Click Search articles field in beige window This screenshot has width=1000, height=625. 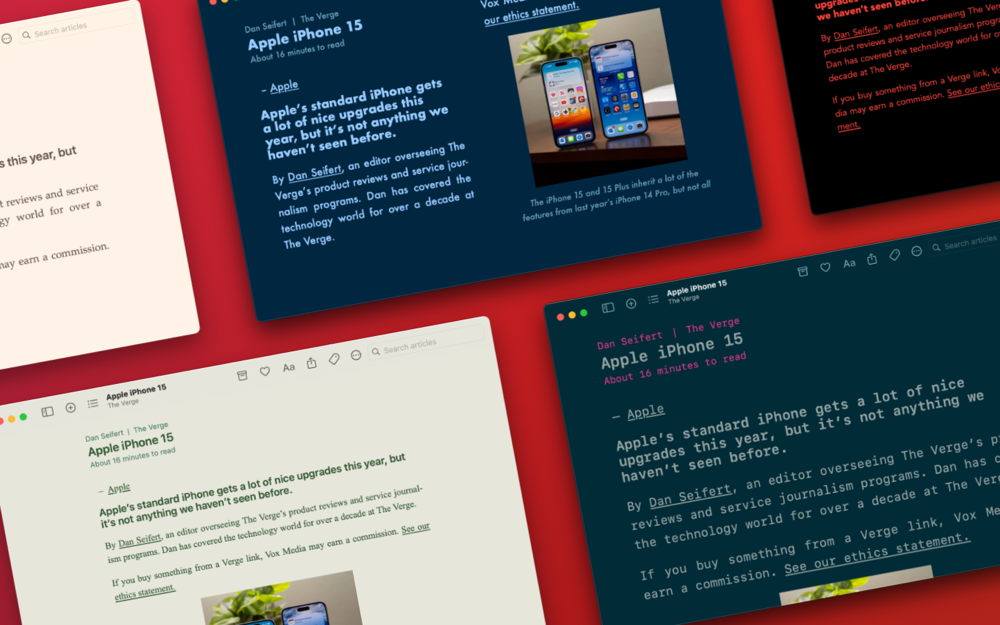point(426,343)
